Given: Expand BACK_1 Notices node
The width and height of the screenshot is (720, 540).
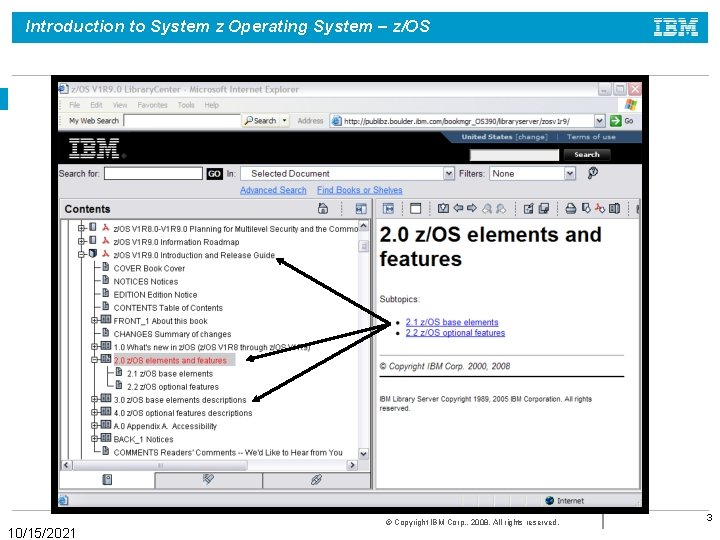Looking at the screenshot, I should 94,439.
